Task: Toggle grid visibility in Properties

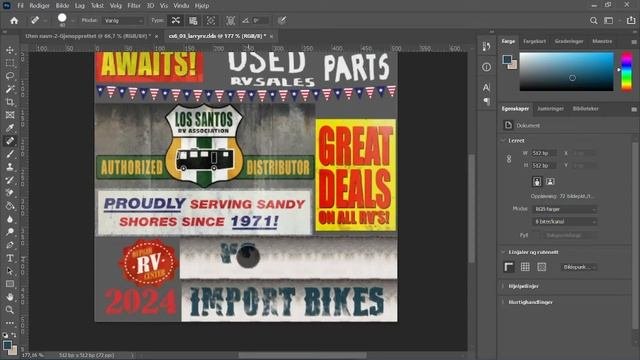Action: point(525,267)
